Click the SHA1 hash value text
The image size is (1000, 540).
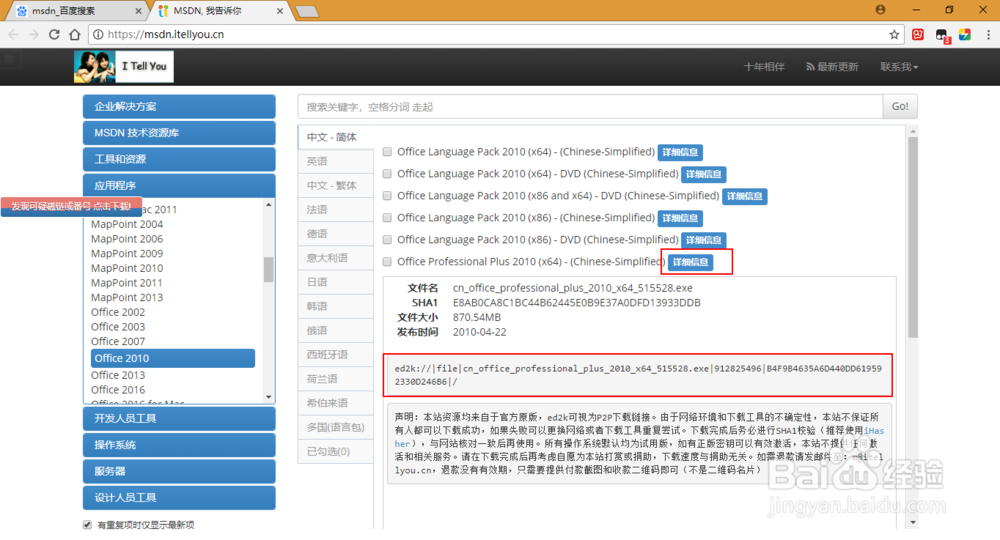[577, 303]
